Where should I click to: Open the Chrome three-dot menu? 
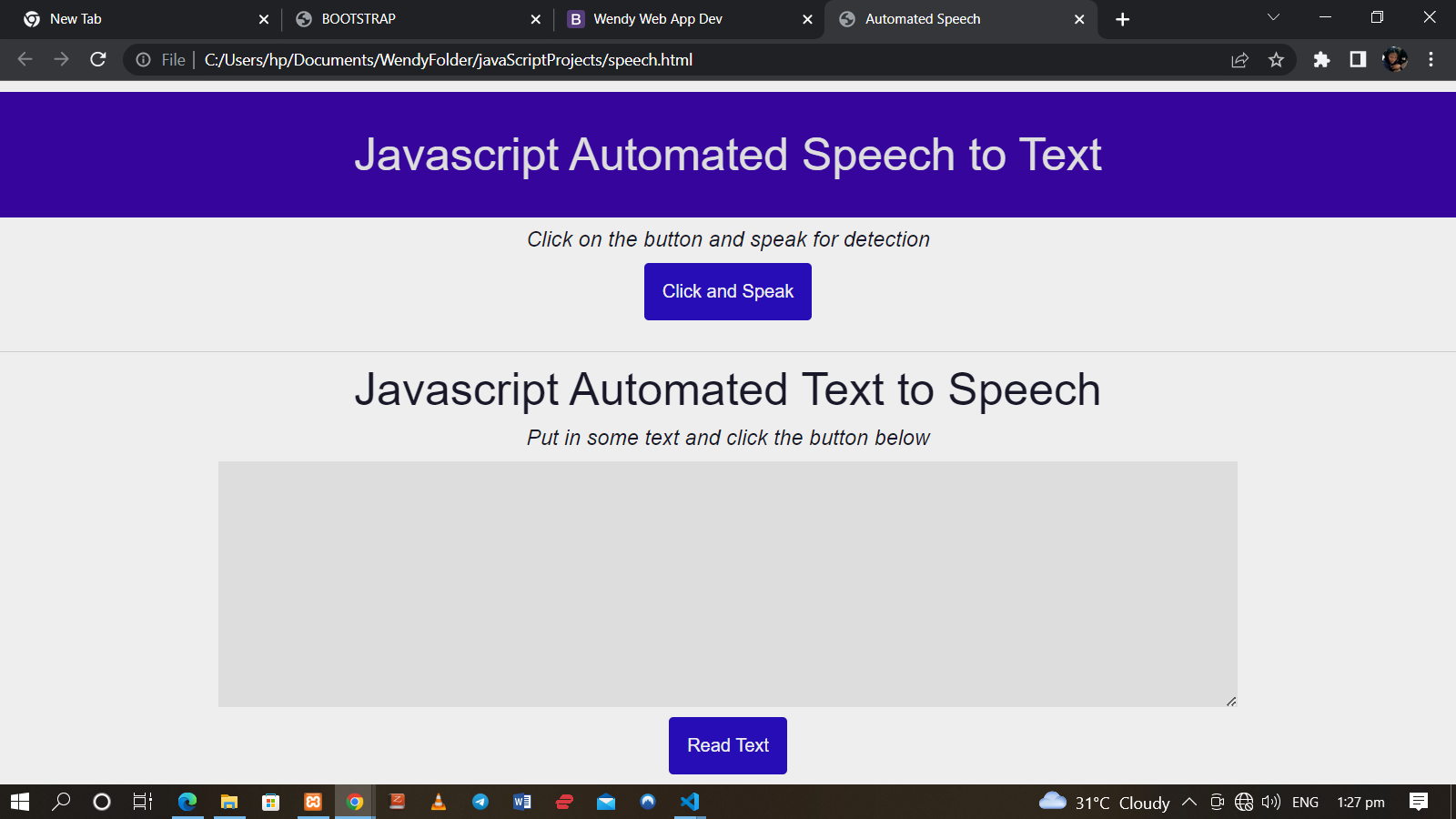tap(1431, 60)
